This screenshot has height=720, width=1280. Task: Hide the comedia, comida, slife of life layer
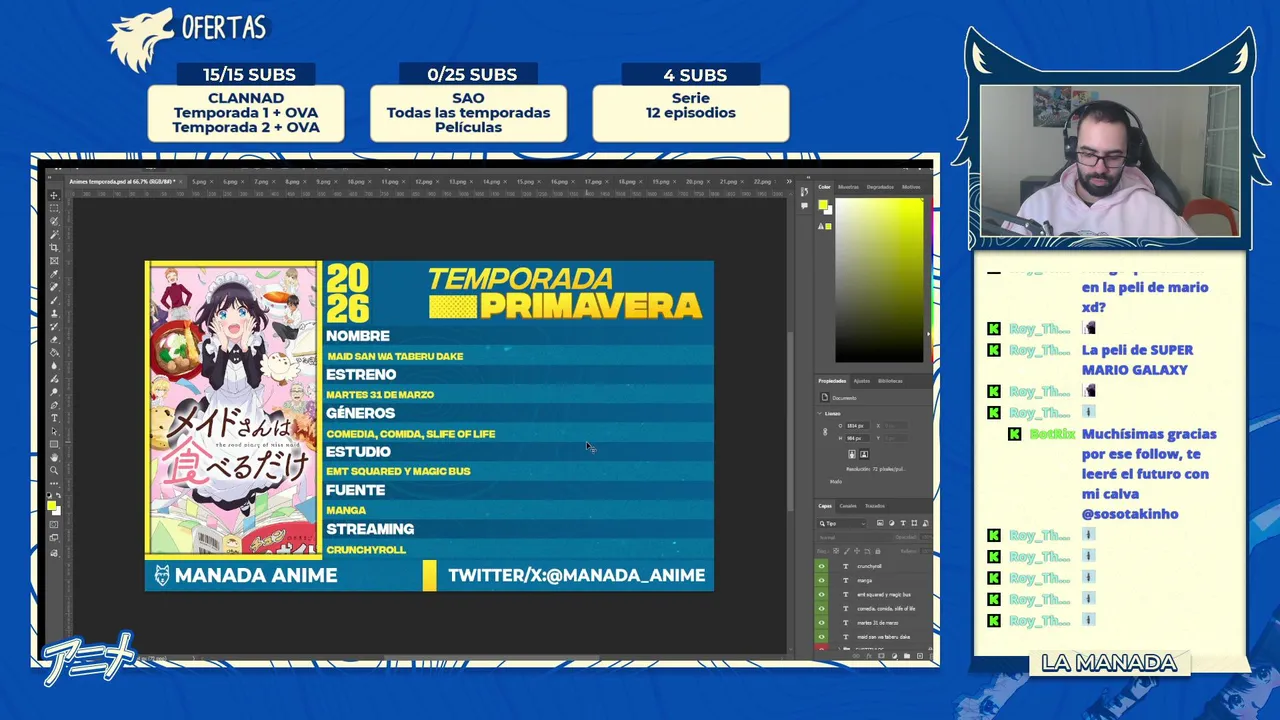(x=822, y=609)
